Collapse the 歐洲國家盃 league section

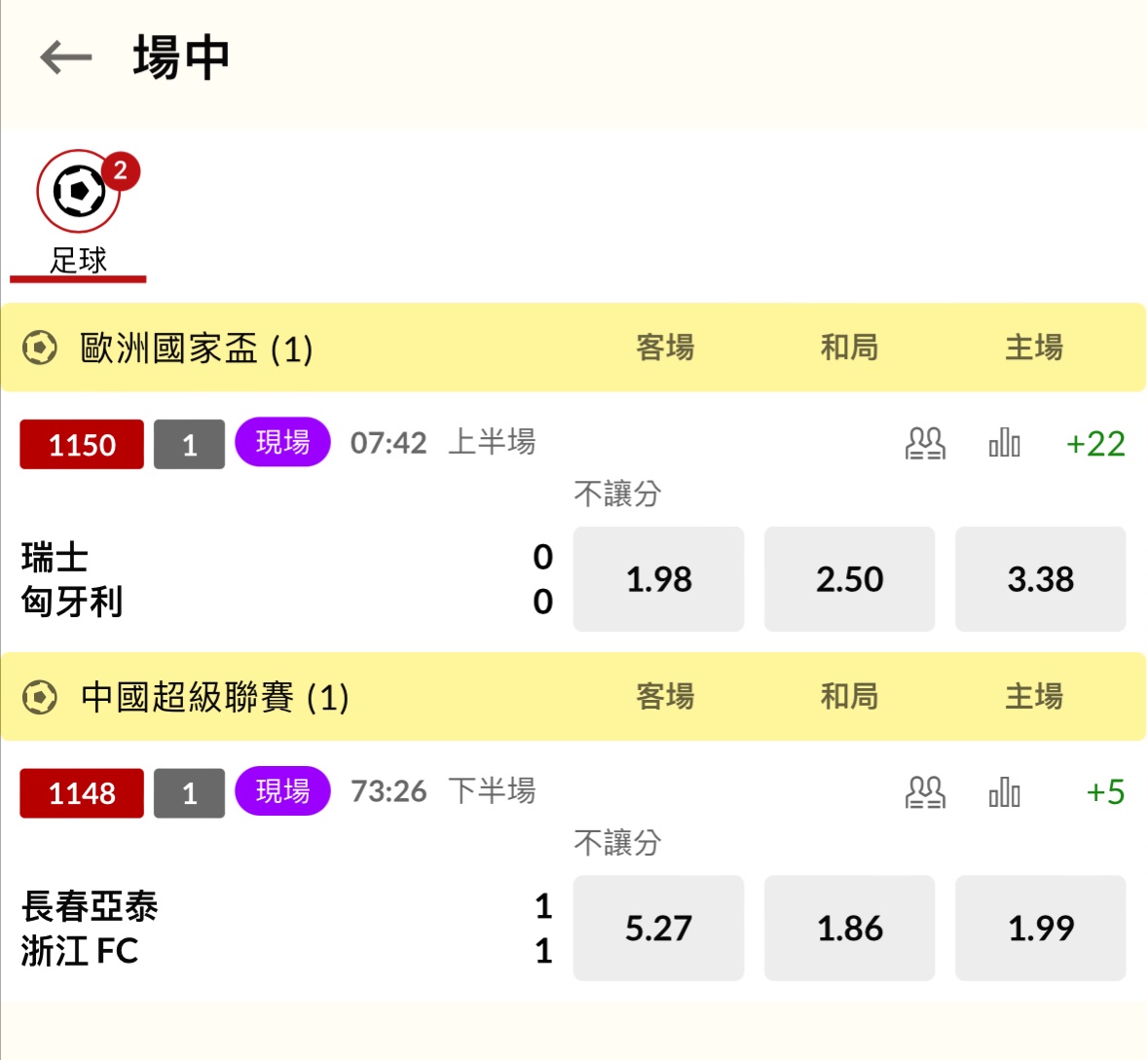pos(195,347)
